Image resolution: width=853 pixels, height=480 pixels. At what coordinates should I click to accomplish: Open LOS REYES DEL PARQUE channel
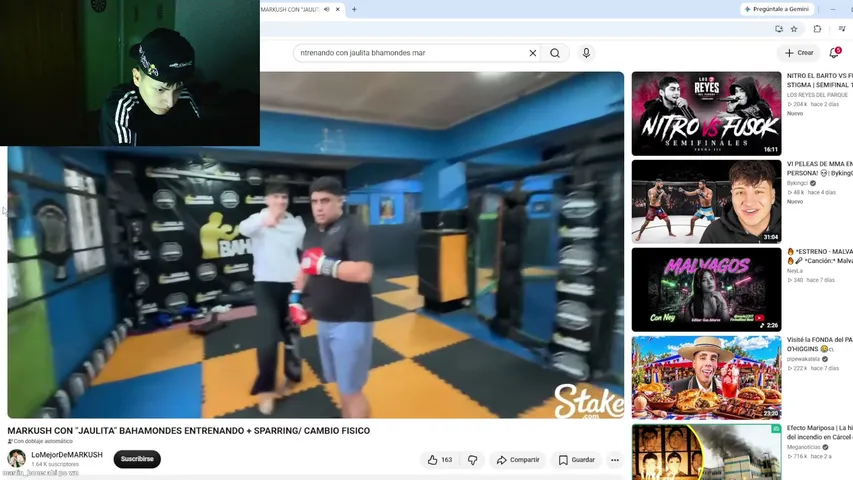817,95
